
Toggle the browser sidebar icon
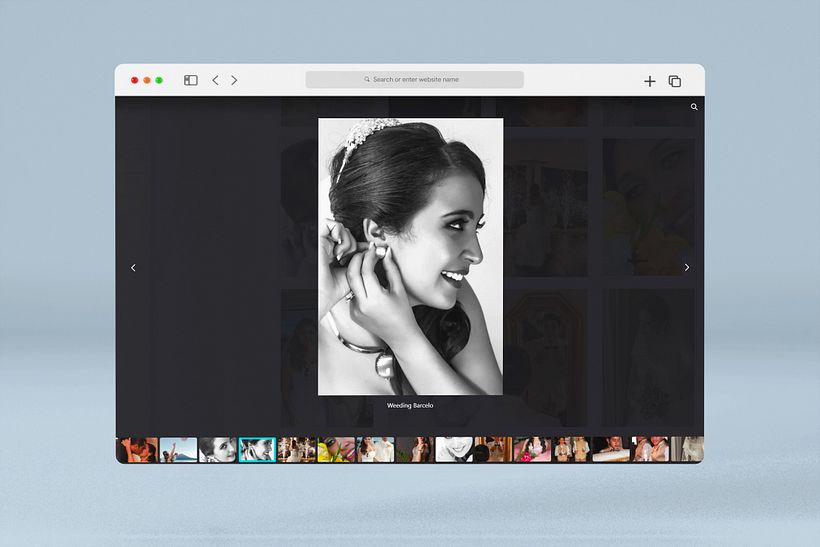190,80
